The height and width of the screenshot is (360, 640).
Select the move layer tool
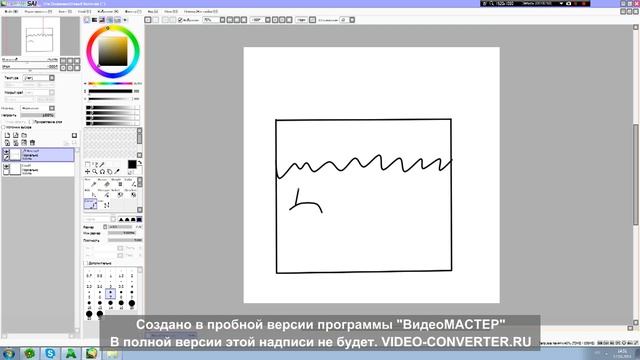coord(87,172)
